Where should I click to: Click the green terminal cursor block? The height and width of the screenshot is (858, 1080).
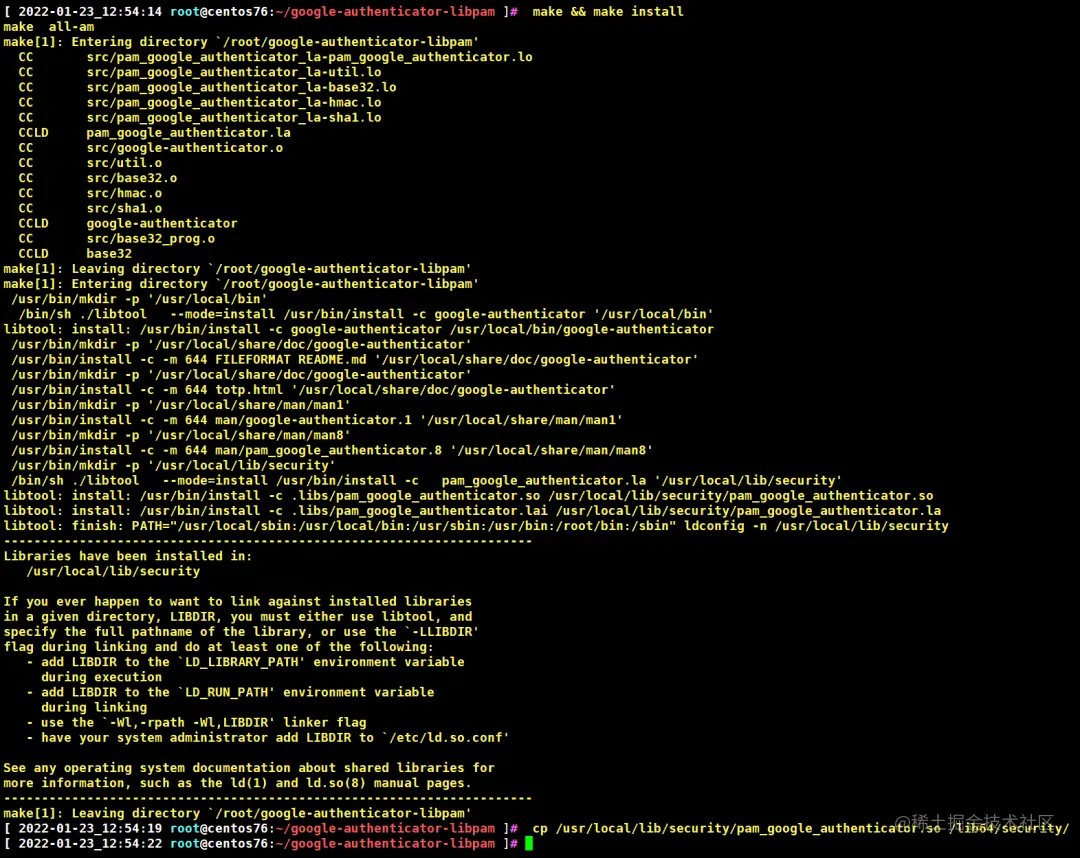(x=529, y=844)
